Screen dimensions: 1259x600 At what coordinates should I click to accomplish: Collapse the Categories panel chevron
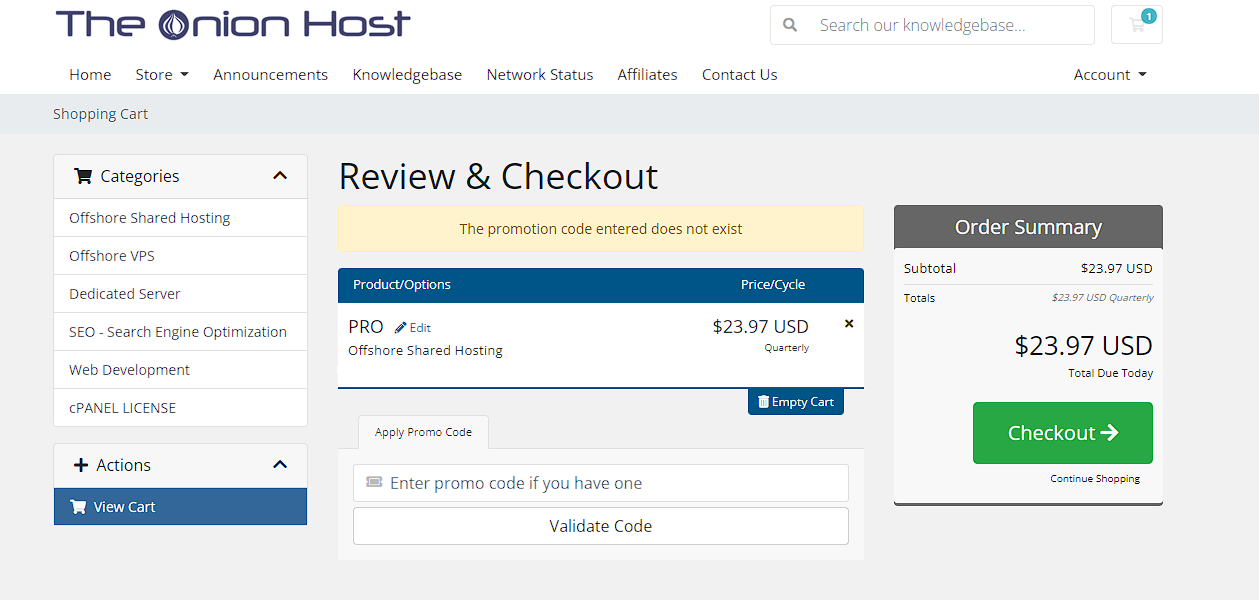[280, 176]
